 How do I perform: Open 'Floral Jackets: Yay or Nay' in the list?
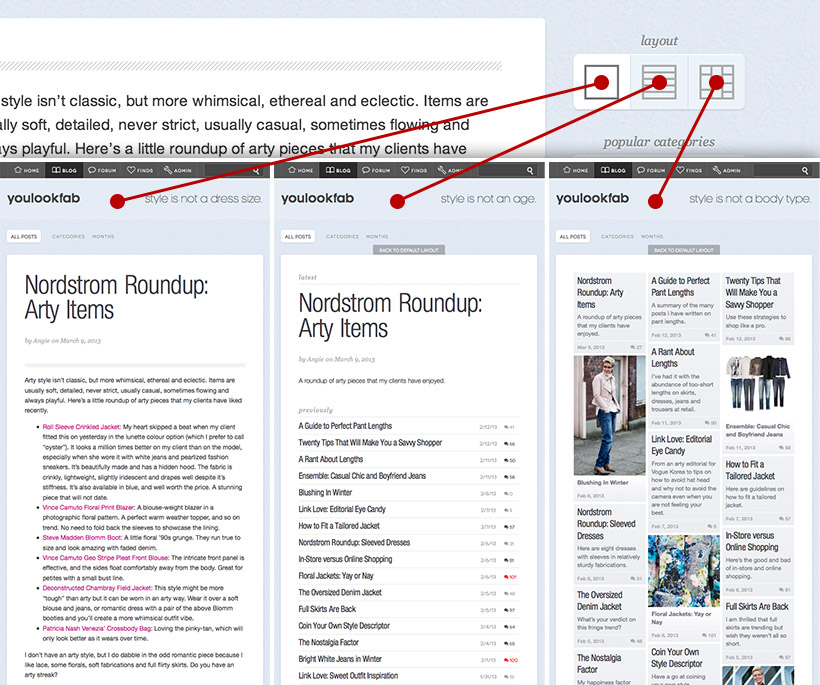click(335, 576)
